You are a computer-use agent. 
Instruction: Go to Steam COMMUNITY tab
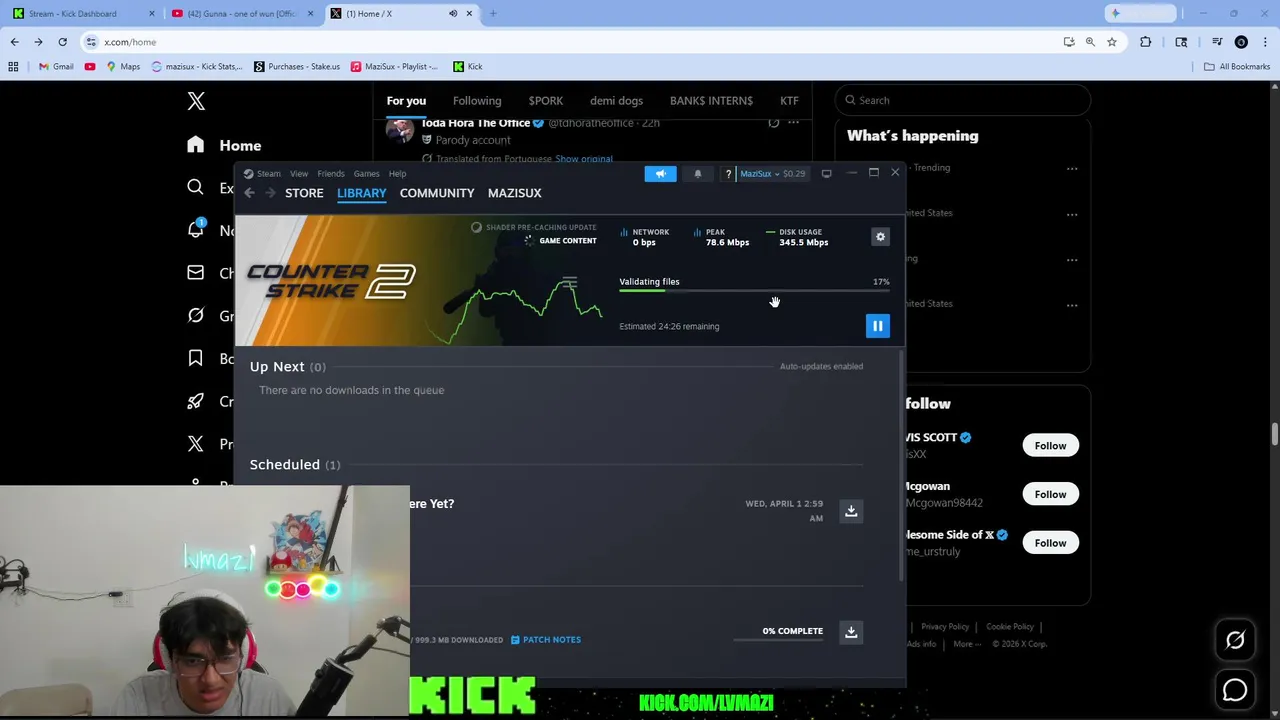point(437,193)
